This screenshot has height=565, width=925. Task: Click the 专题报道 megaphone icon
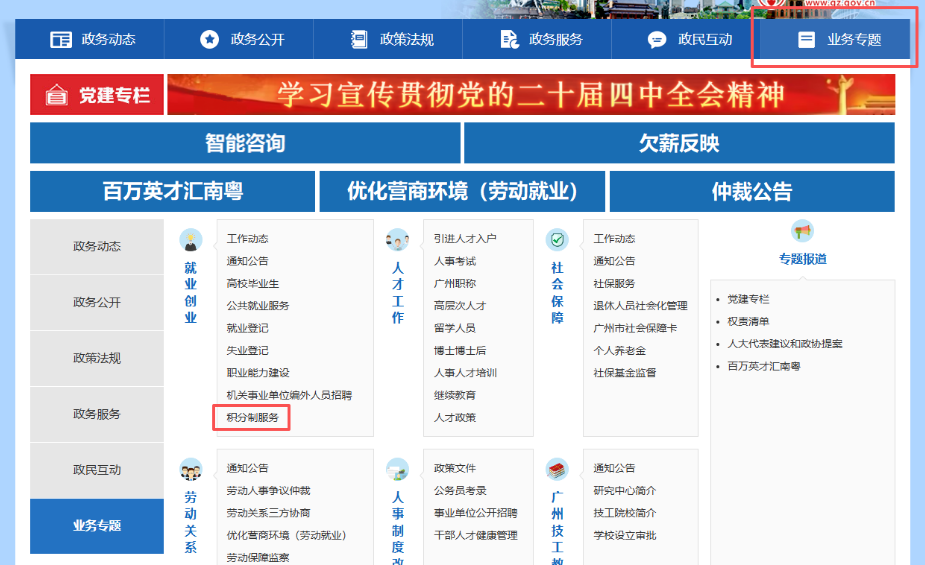tap(802, 231)
